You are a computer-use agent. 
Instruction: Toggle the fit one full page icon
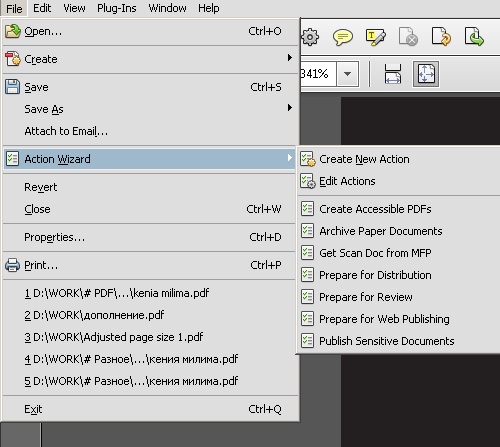pos(426,74)
